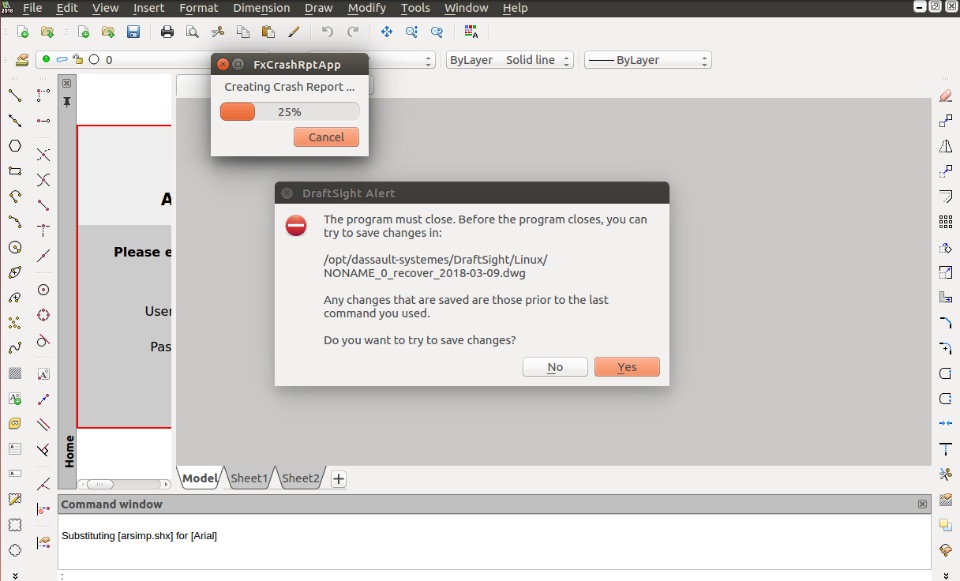Select the Ellipse draw tool
The height and width of the screenshot is (581, 960).
[x=15, y=272]
